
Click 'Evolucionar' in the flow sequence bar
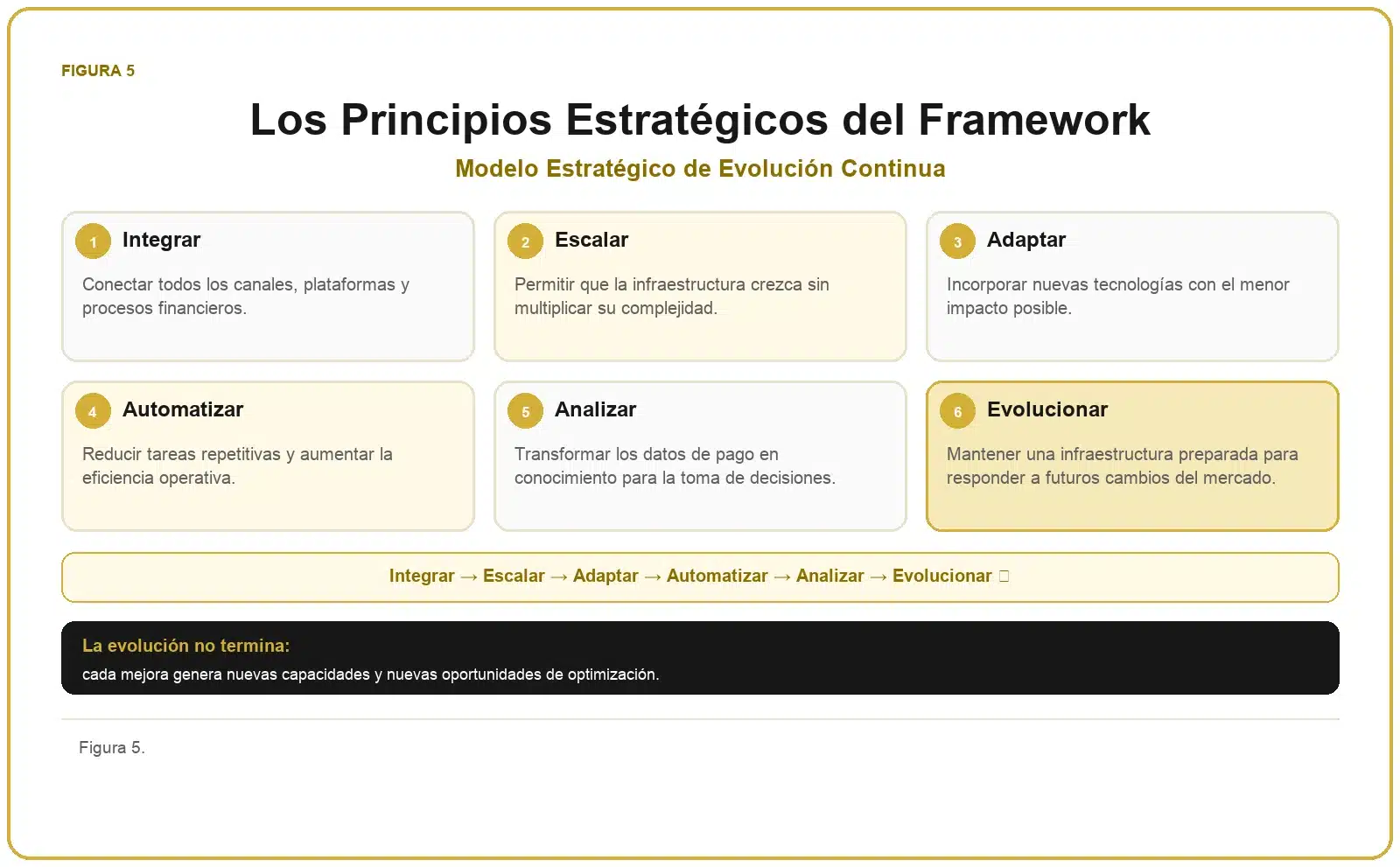click(x=942, y=576)
